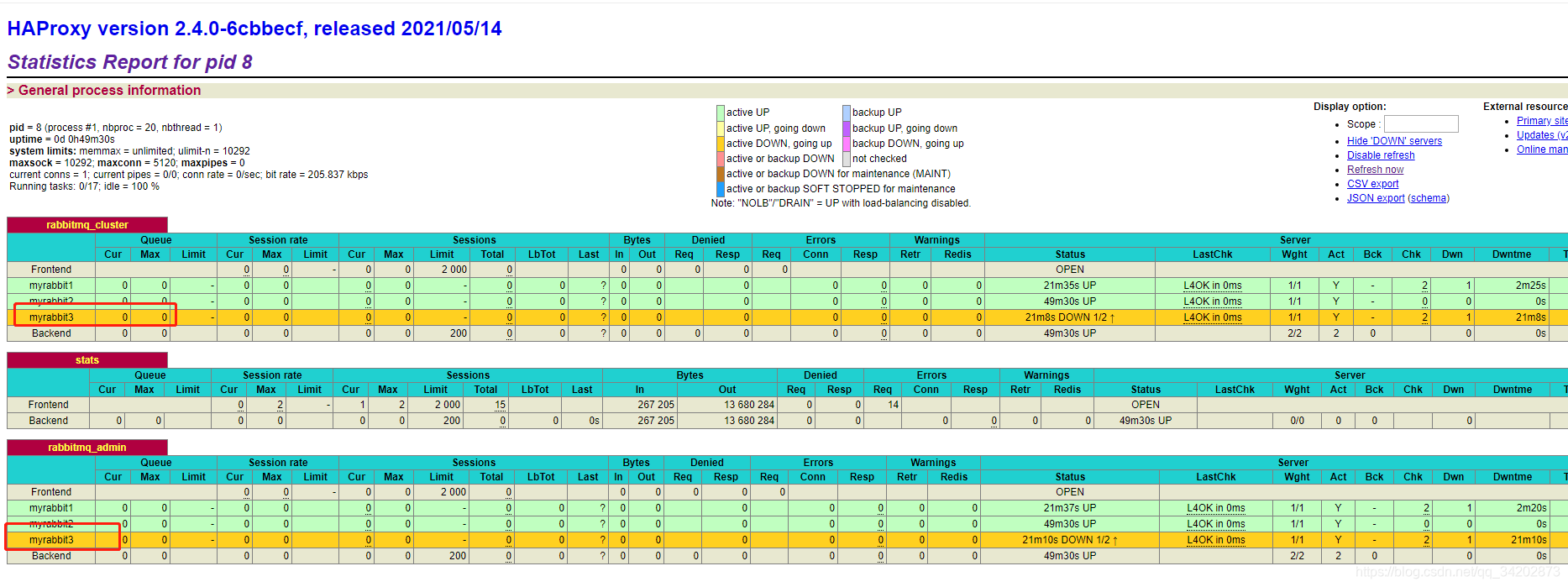The width and height of the screenshot is (1568, 587).
Task: Click the Scope filter input field
Action: pyautogui.click(x=1421, y=124)
